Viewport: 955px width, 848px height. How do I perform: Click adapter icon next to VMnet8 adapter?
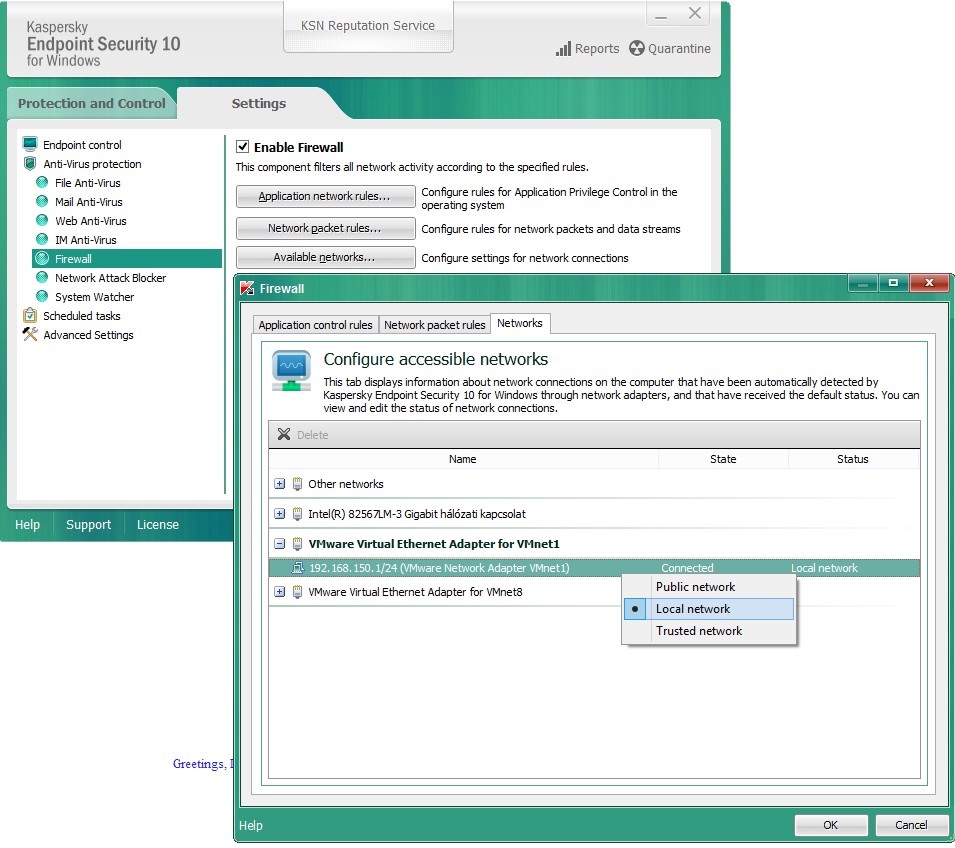297,592
